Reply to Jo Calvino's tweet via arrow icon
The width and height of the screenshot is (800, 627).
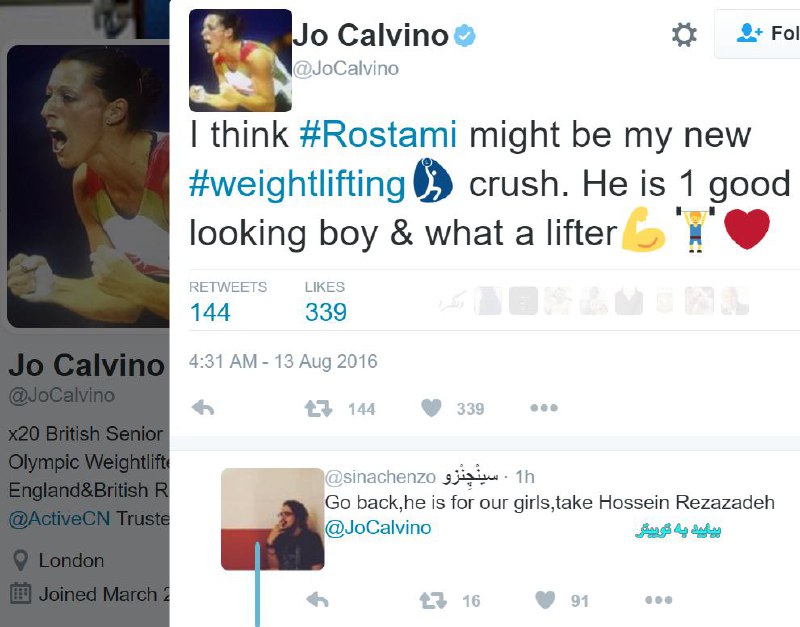tap(203, 408)
